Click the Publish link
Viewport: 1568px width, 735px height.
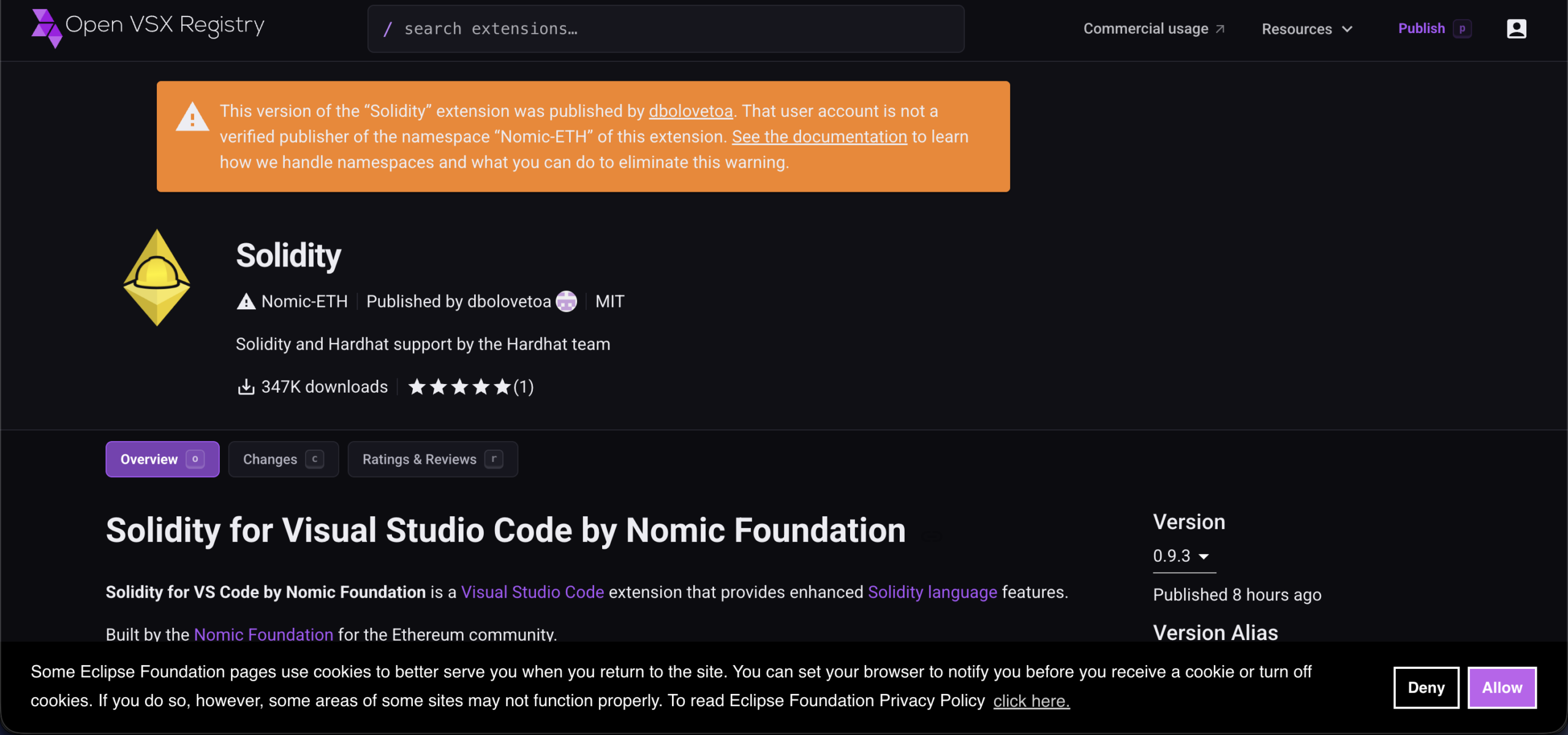(x=1421, y=28)
